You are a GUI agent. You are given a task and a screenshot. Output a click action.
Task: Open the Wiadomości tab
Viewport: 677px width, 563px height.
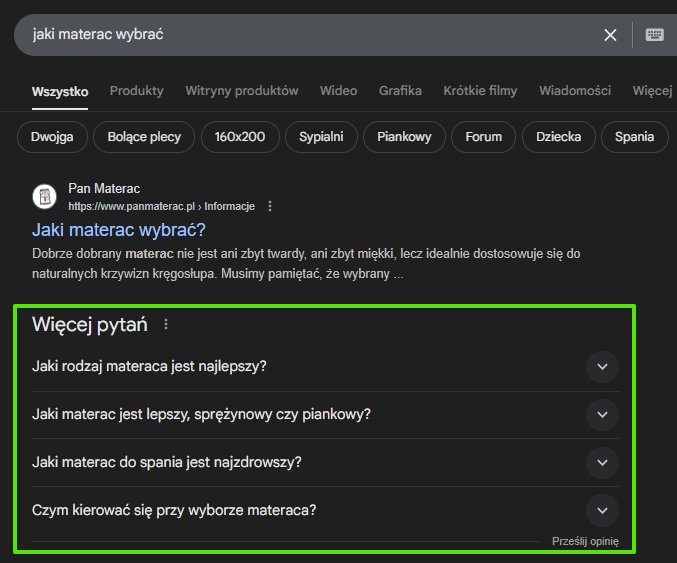point(575,91)
